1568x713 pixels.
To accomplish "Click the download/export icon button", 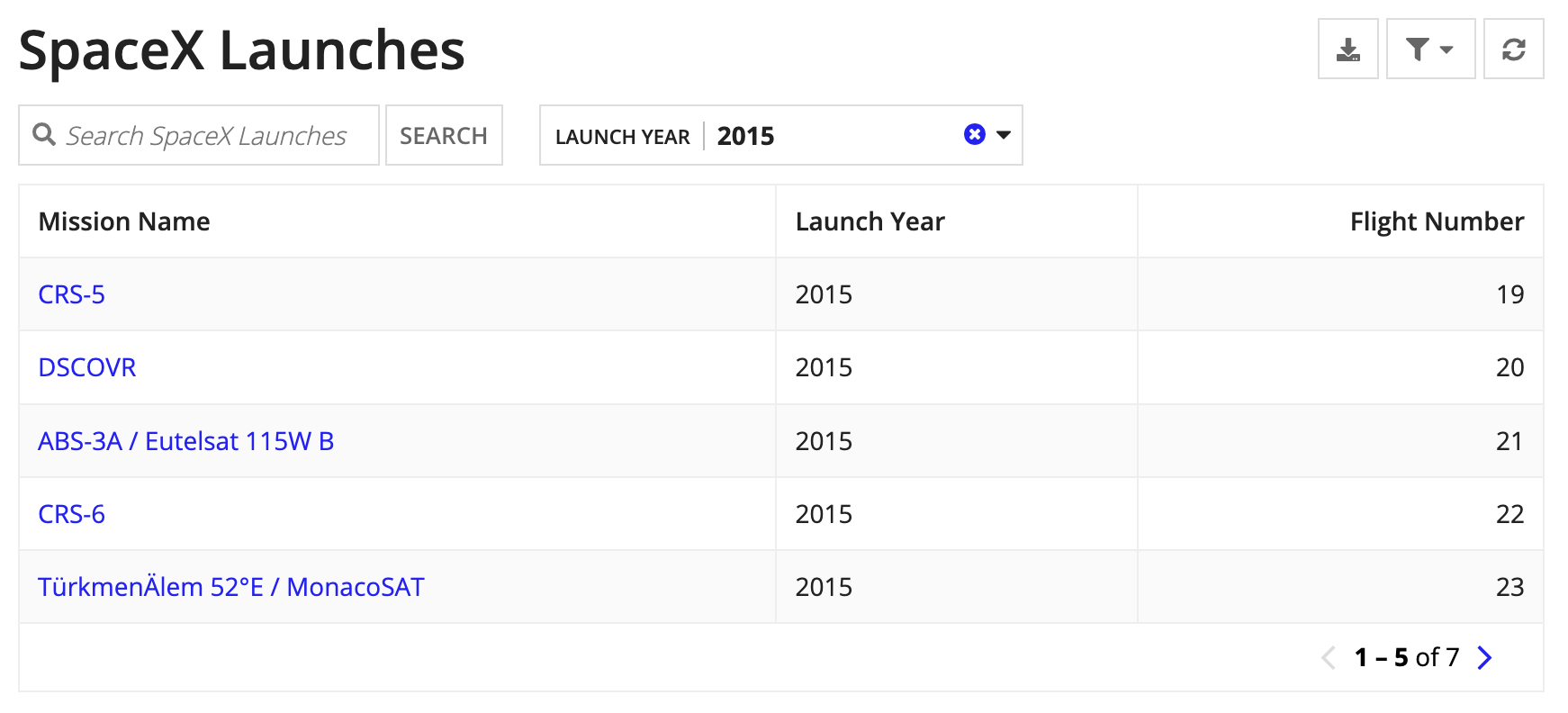I will pyautogui.click(x=1347, y=49).
